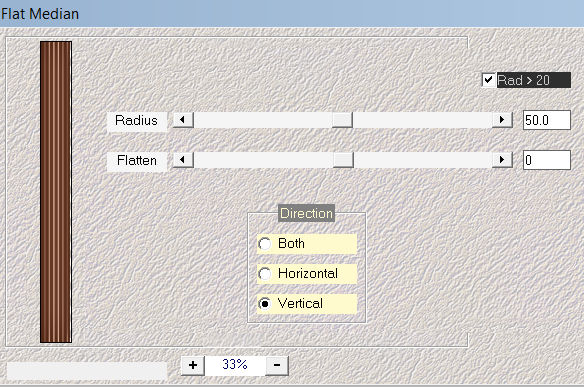Zoom out preview with minus button
Image resolution: width=584 pixels, height=387 pixels.
click(277, 365)
